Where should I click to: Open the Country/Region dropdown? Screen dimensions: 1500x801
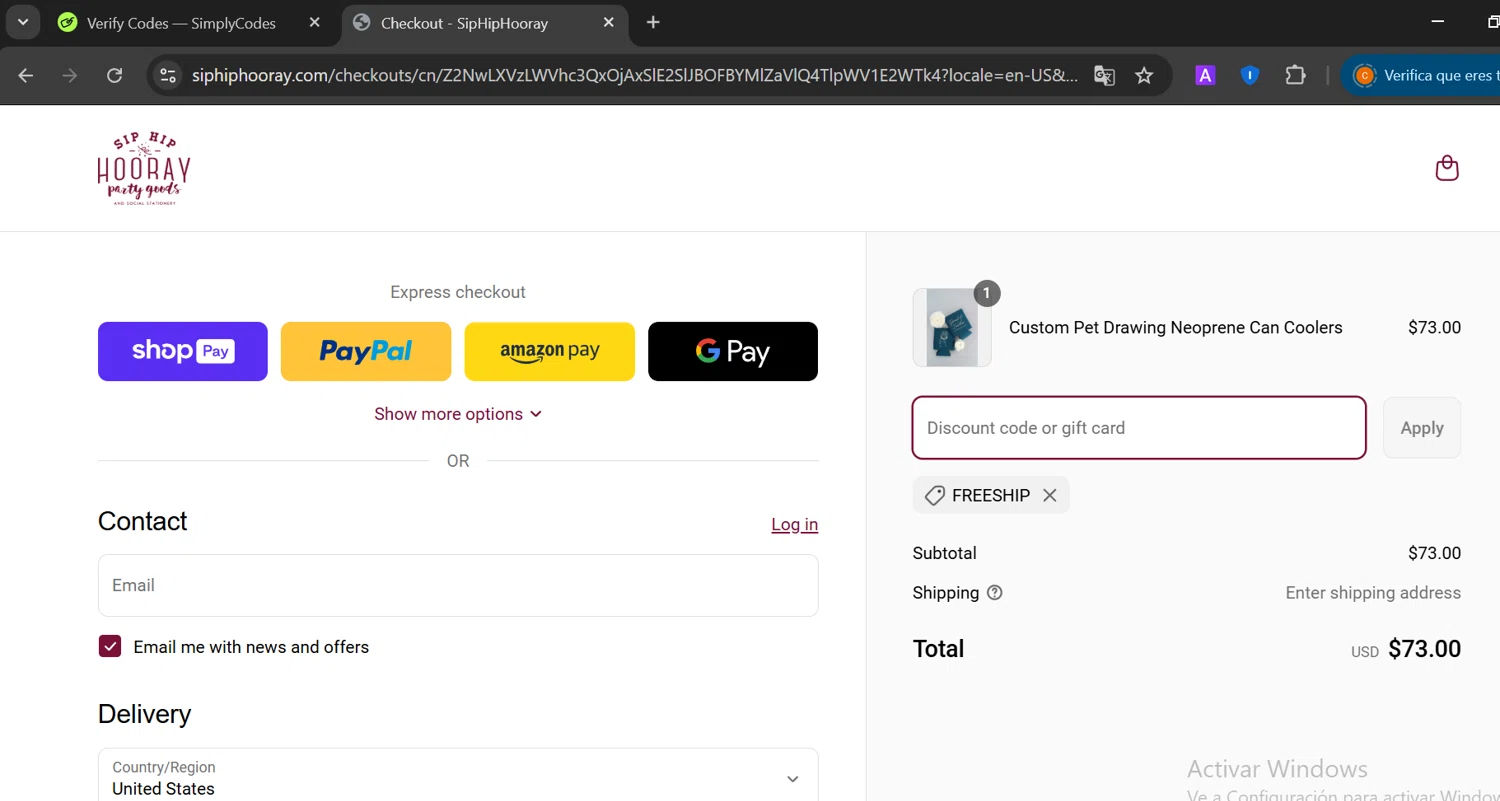[458, 777]
